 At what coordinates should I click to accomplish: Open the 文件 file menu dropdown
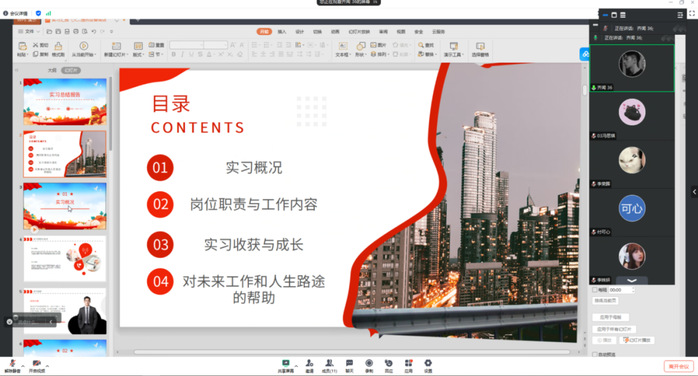tap(29, 32)
